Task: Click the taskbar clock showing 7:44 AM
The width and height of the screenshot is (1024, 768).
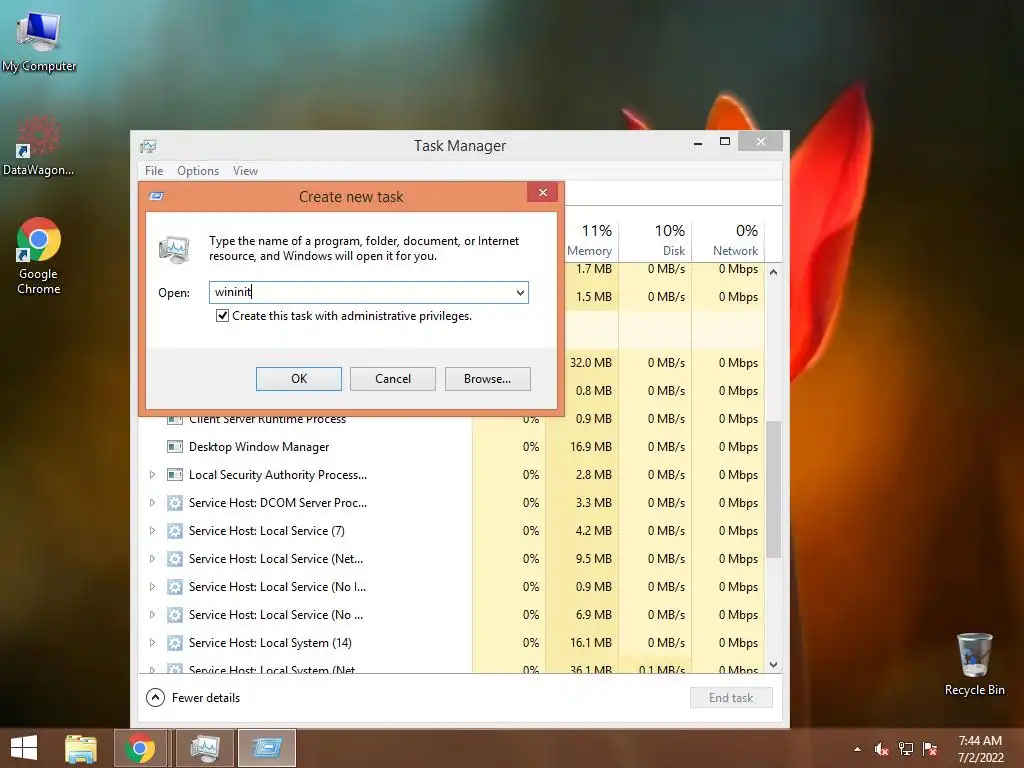Action: (980, 749)
